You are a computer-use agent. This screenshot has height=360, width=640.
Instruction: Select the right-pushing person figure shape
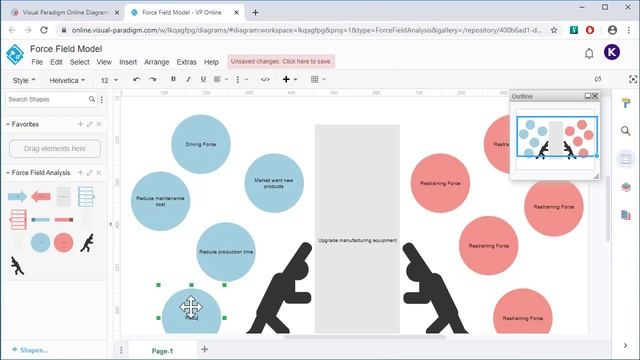87,243
